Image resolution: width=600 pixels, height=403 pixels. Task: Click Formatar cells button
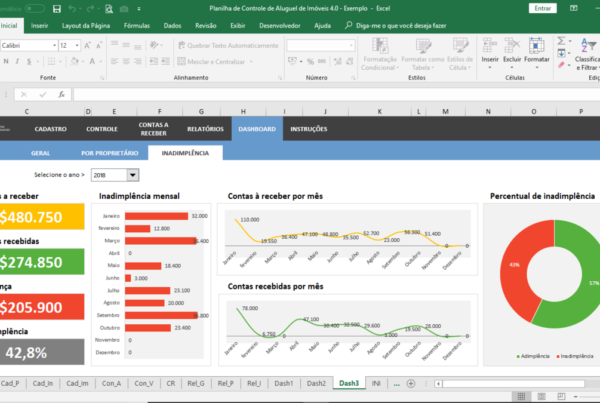click(536, 54)
